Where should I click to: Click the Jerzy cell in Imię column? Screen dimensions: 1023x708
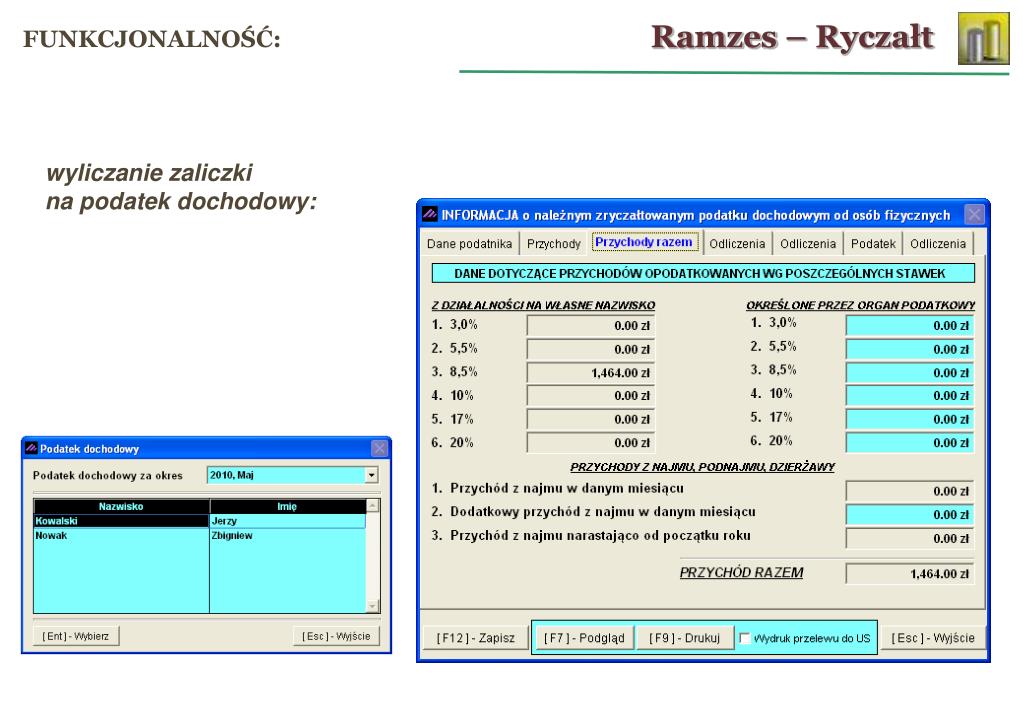[x=287, y=521]
